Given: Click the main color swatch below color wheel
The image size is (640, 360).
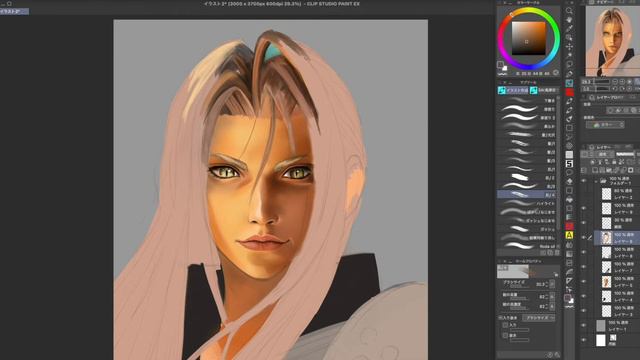Looking at the screenshot, I should [500, 64].
